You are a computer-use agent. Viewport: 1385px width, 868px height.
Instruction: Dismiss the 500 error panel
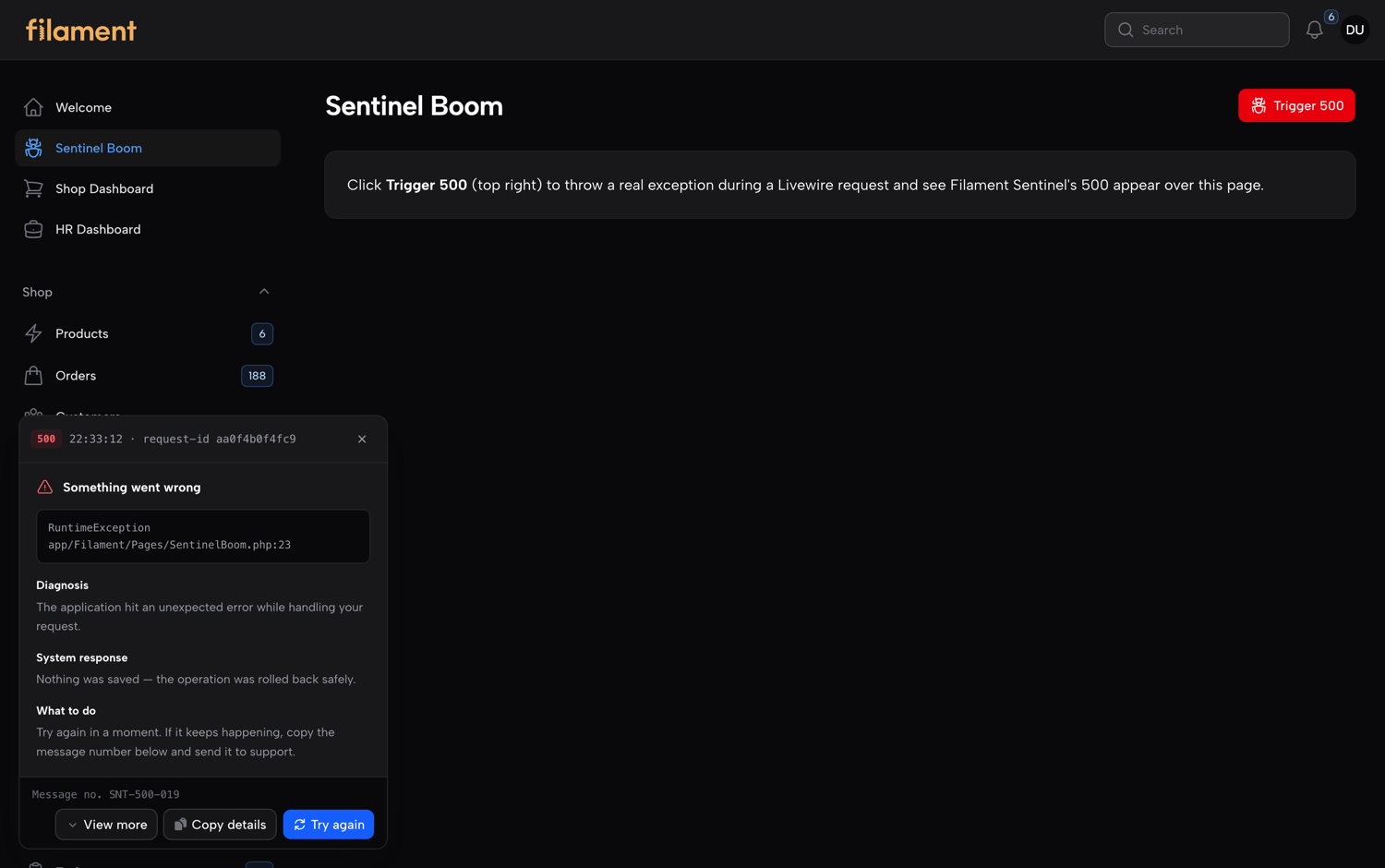pyautogui.click(x=362, y=440)
